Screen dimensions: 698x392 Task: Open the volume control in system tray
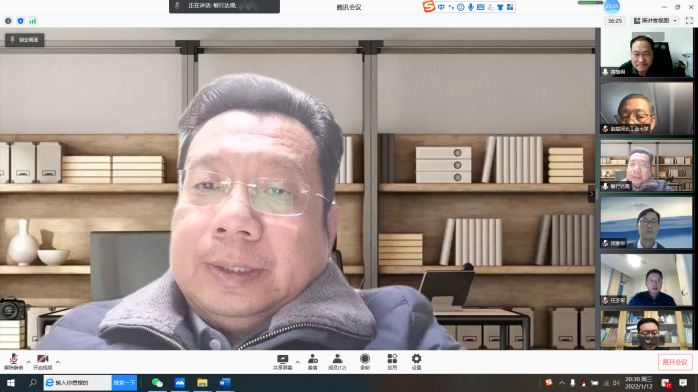click(616, 383)
